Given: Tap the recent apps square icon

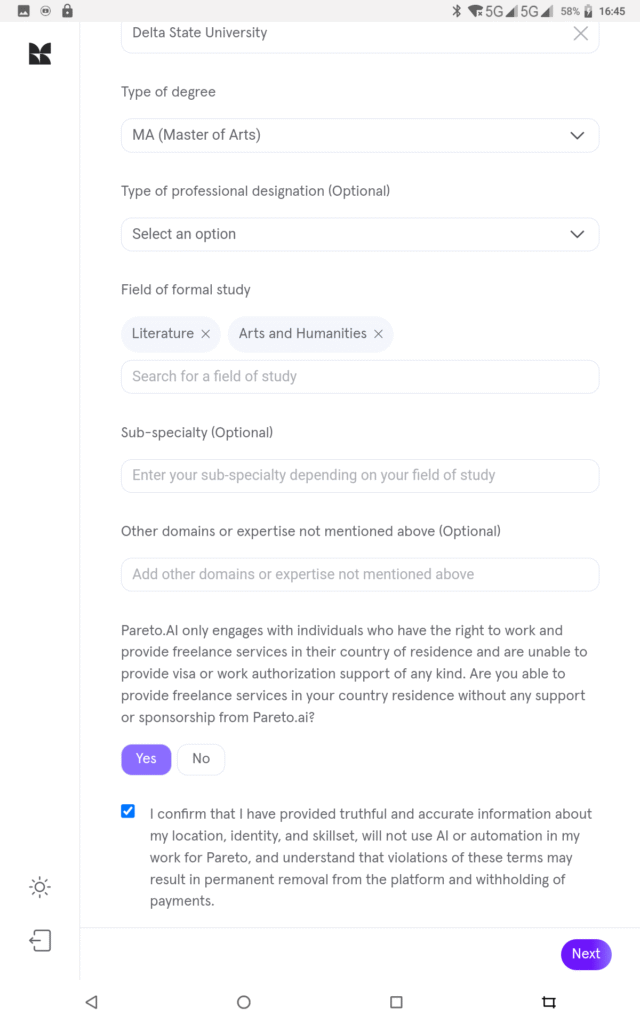Looking at the screenshot, I should 396,1001.
